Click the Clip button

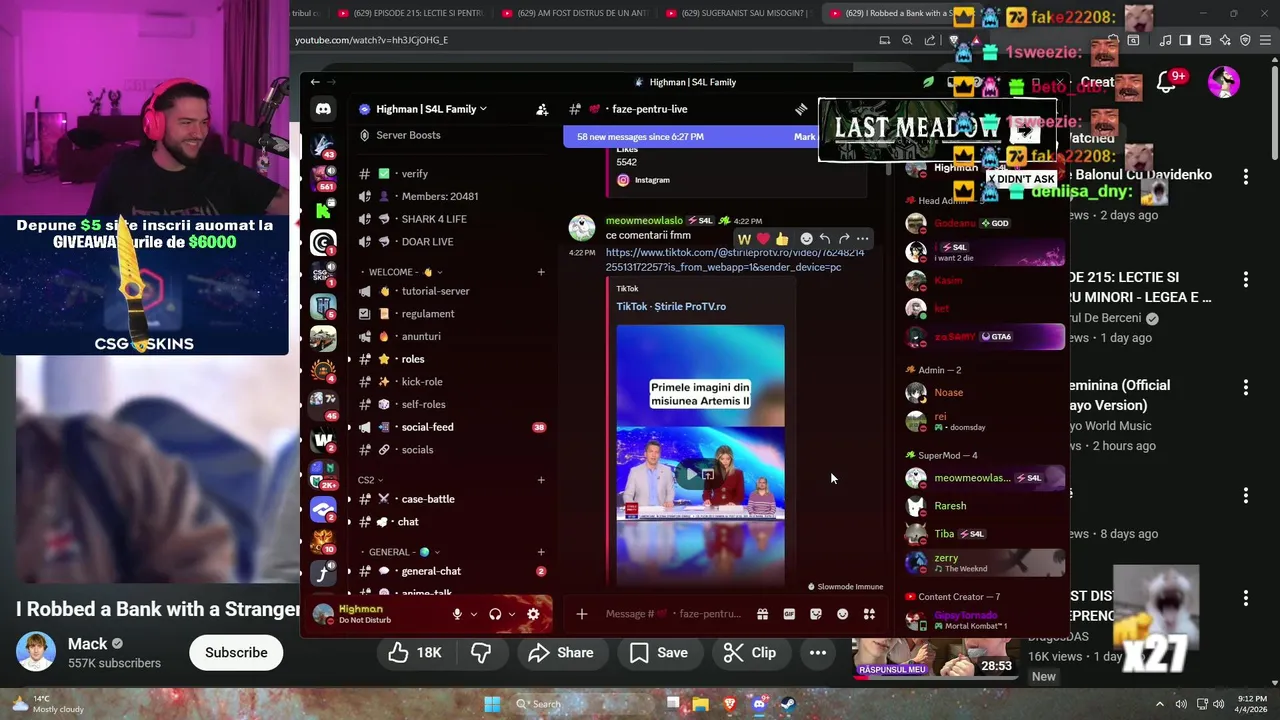coord(750,653)
